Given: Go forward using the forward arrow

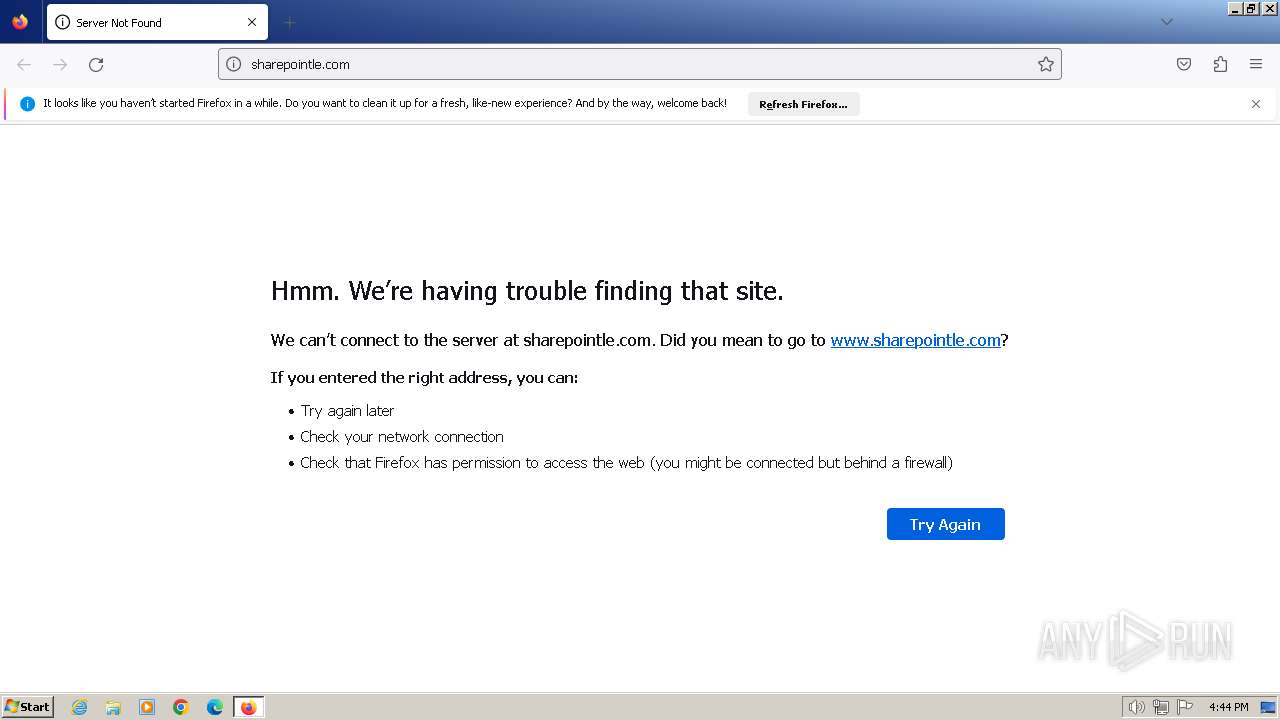Looking at the screenshot, I should tap(60, 64).
